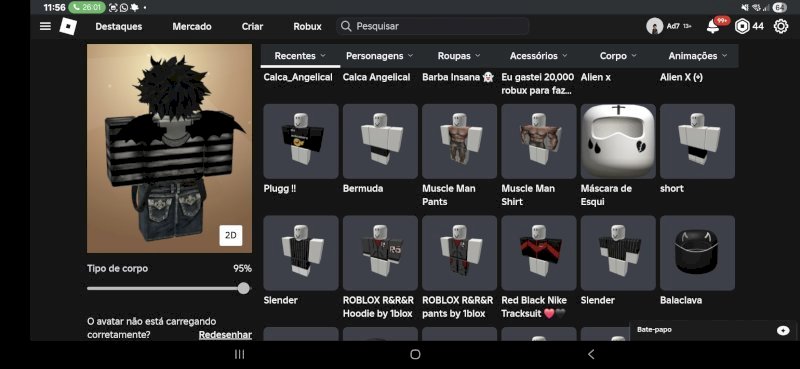The image size is (800, 369).
Task: Click the Máscara de Esqui name text
Action: coord(607,195)
